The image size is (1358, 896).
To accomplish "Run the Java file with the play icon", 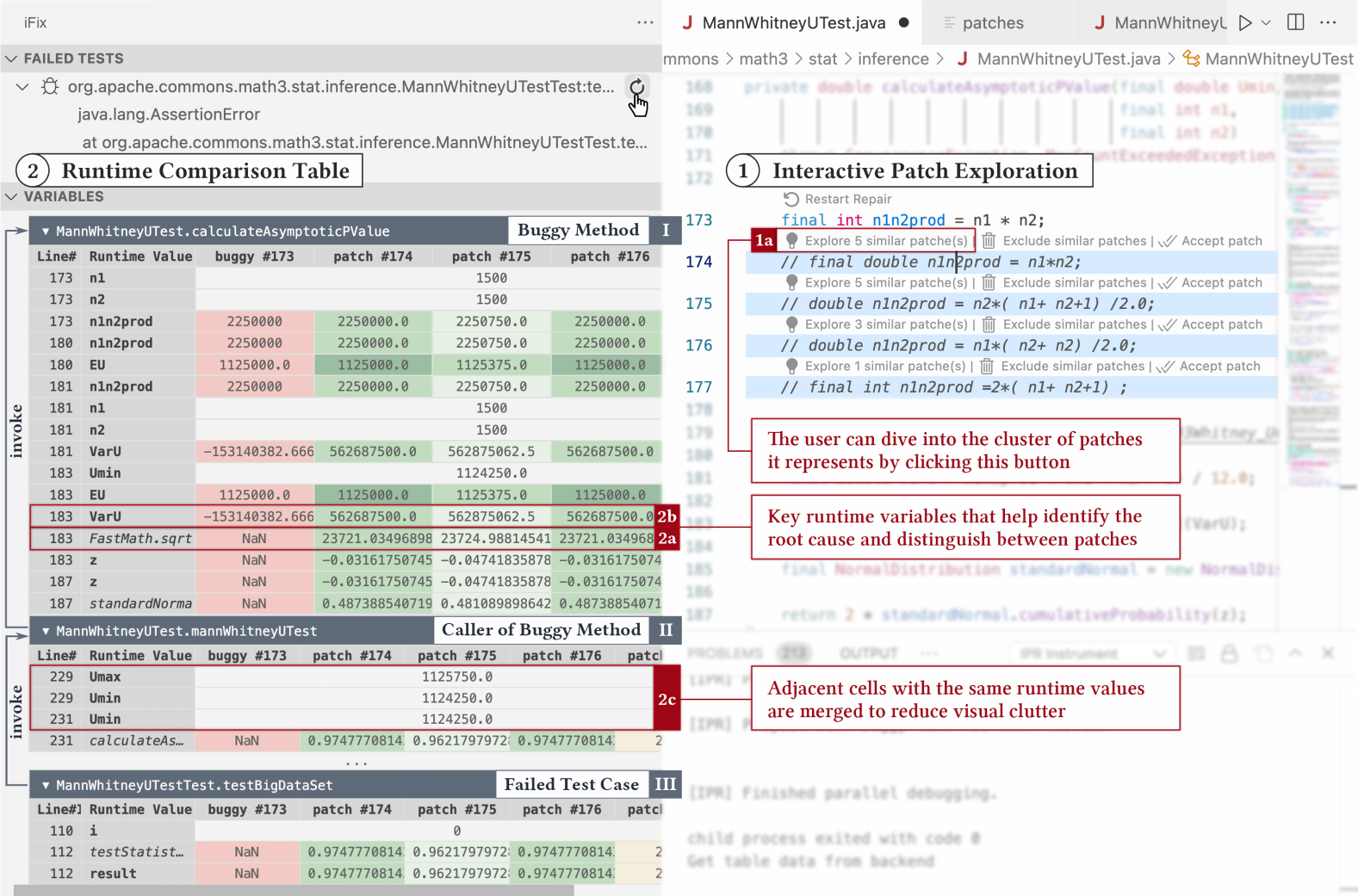I will 1245,23.
